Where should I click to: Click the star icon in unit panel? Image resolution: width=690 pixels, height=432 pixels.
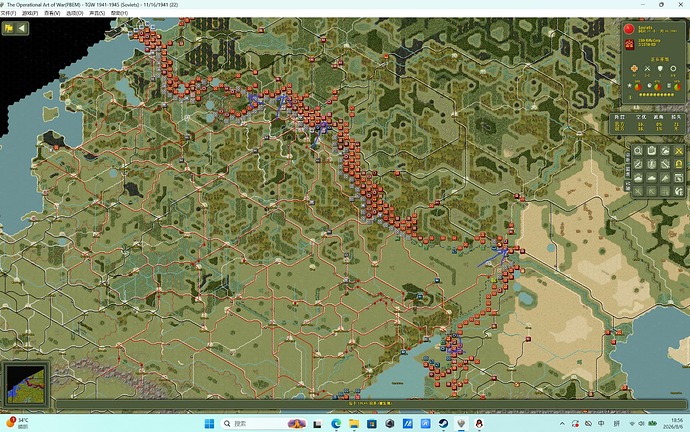point(629,86)
